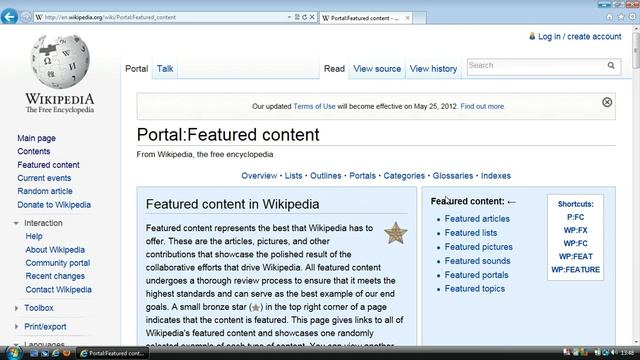Open the Glossaries navigation link

point(453,176)
